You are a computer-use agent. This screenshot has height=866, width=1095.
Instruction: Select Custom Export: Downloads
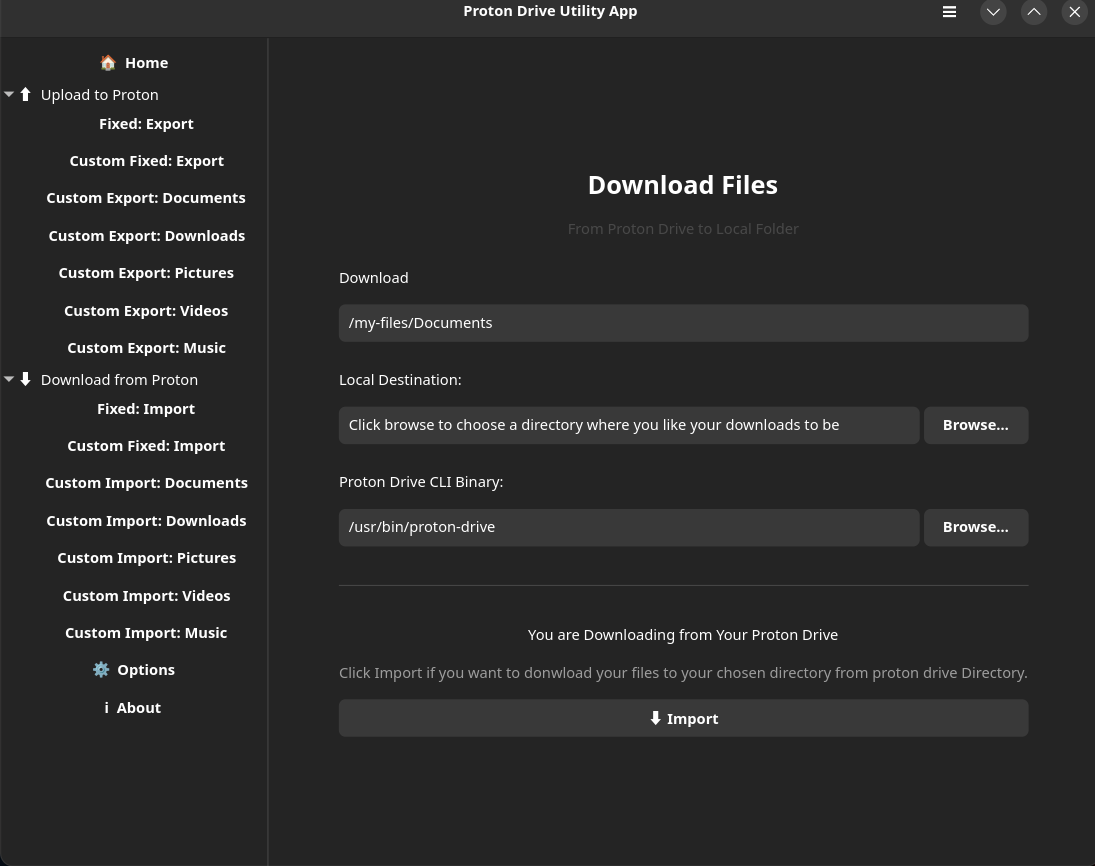click(147, 235)
